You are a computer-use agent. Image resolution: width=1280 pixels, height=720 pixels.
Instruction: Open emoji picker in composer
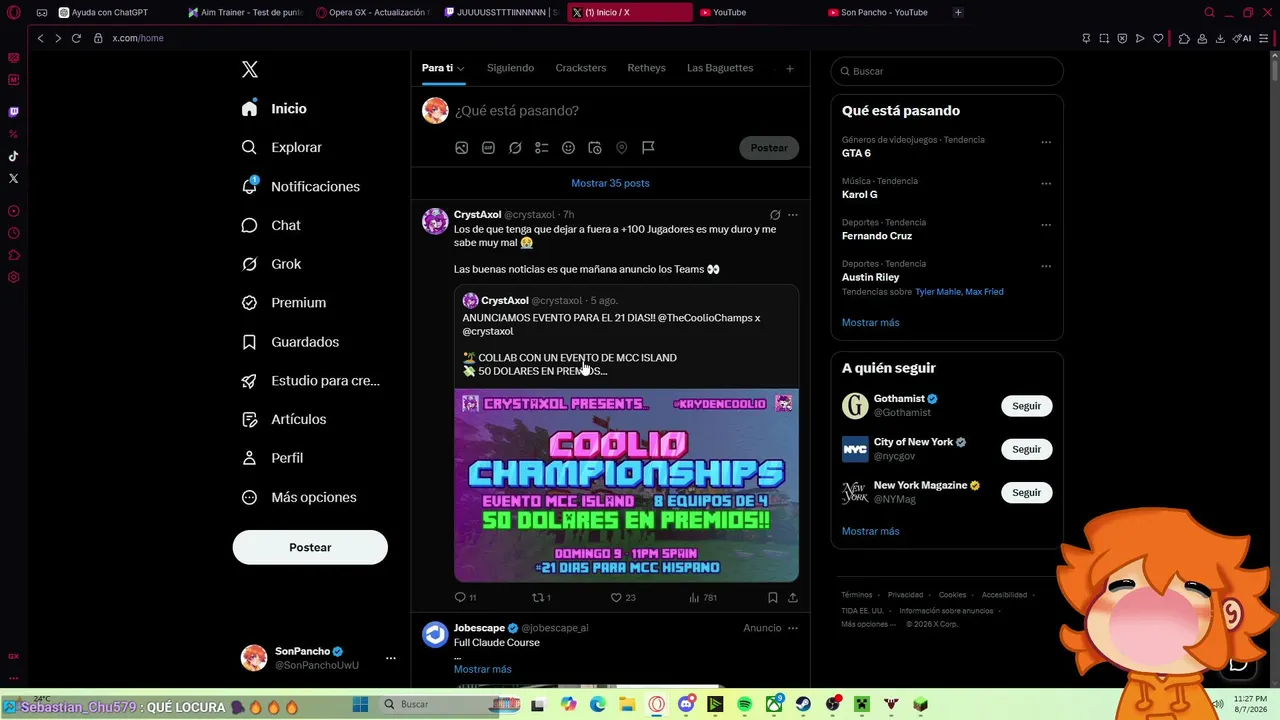[568, 148]
